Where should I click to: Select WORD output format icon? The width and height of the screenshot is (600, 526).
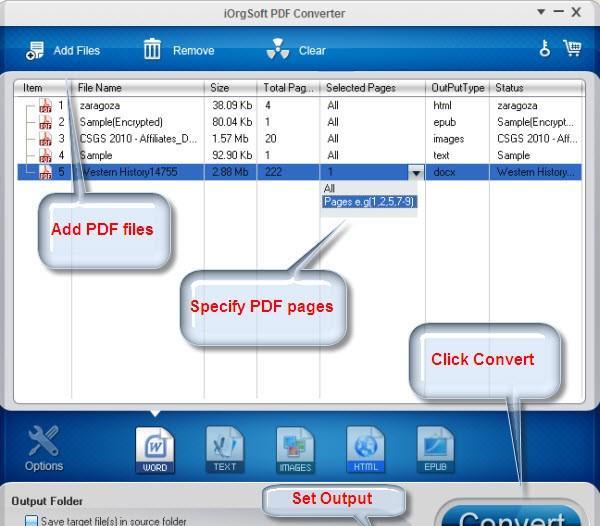[x=155, y=450]
